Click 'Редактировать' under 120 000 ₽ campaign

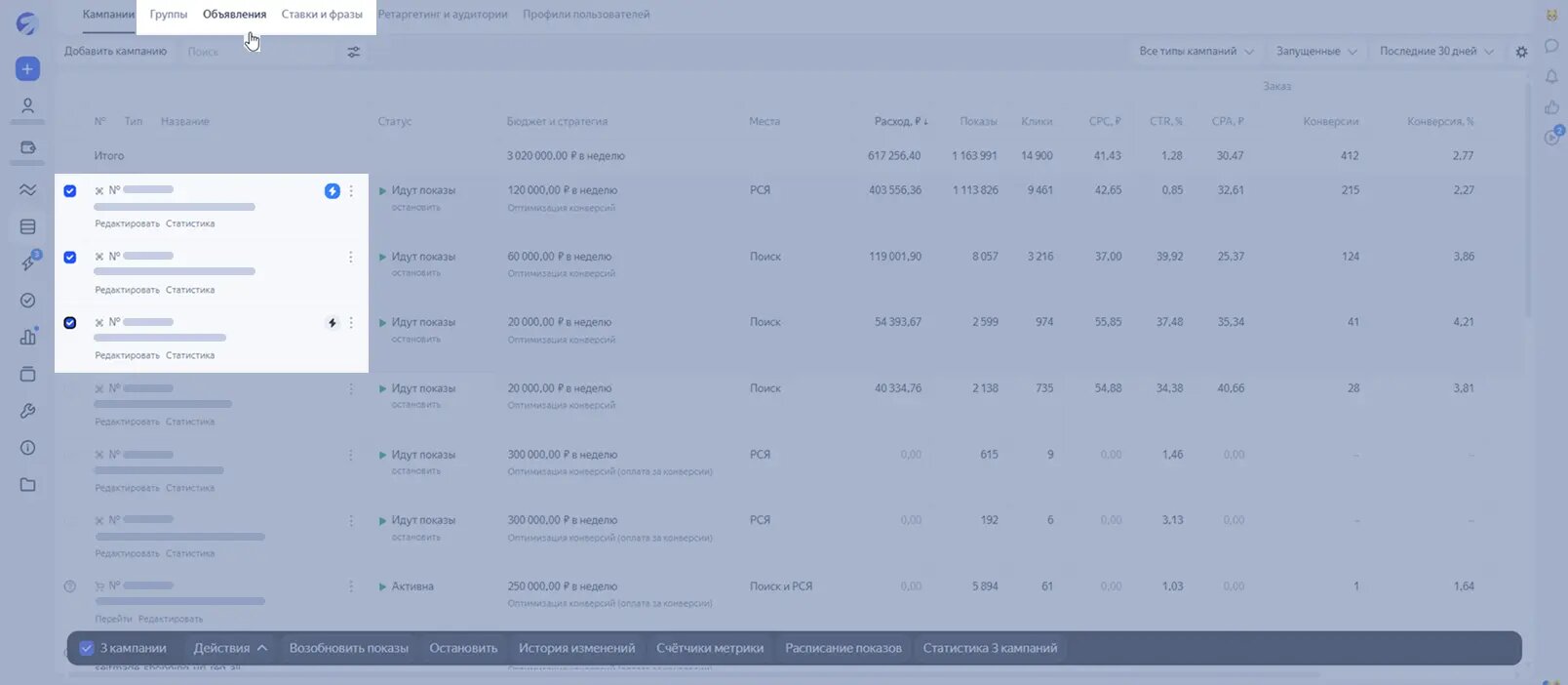[x=127, y=224]
